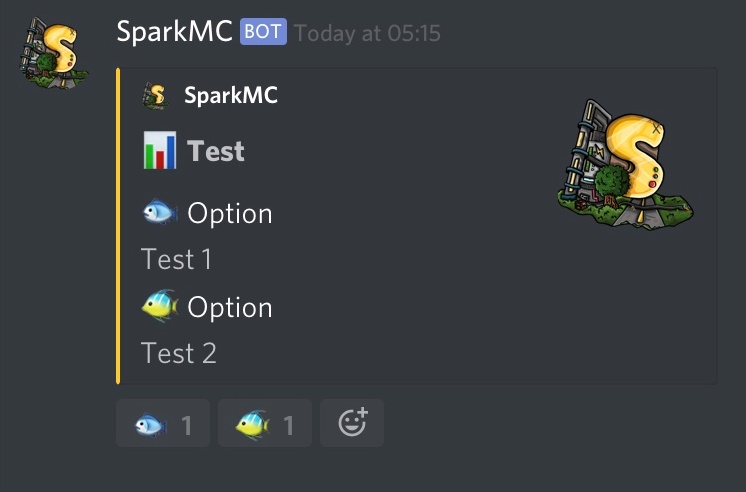The height and width of the screenshot is (492, 746).
Task: Click the first Option field heading
Action: click(x=230, y=214)
